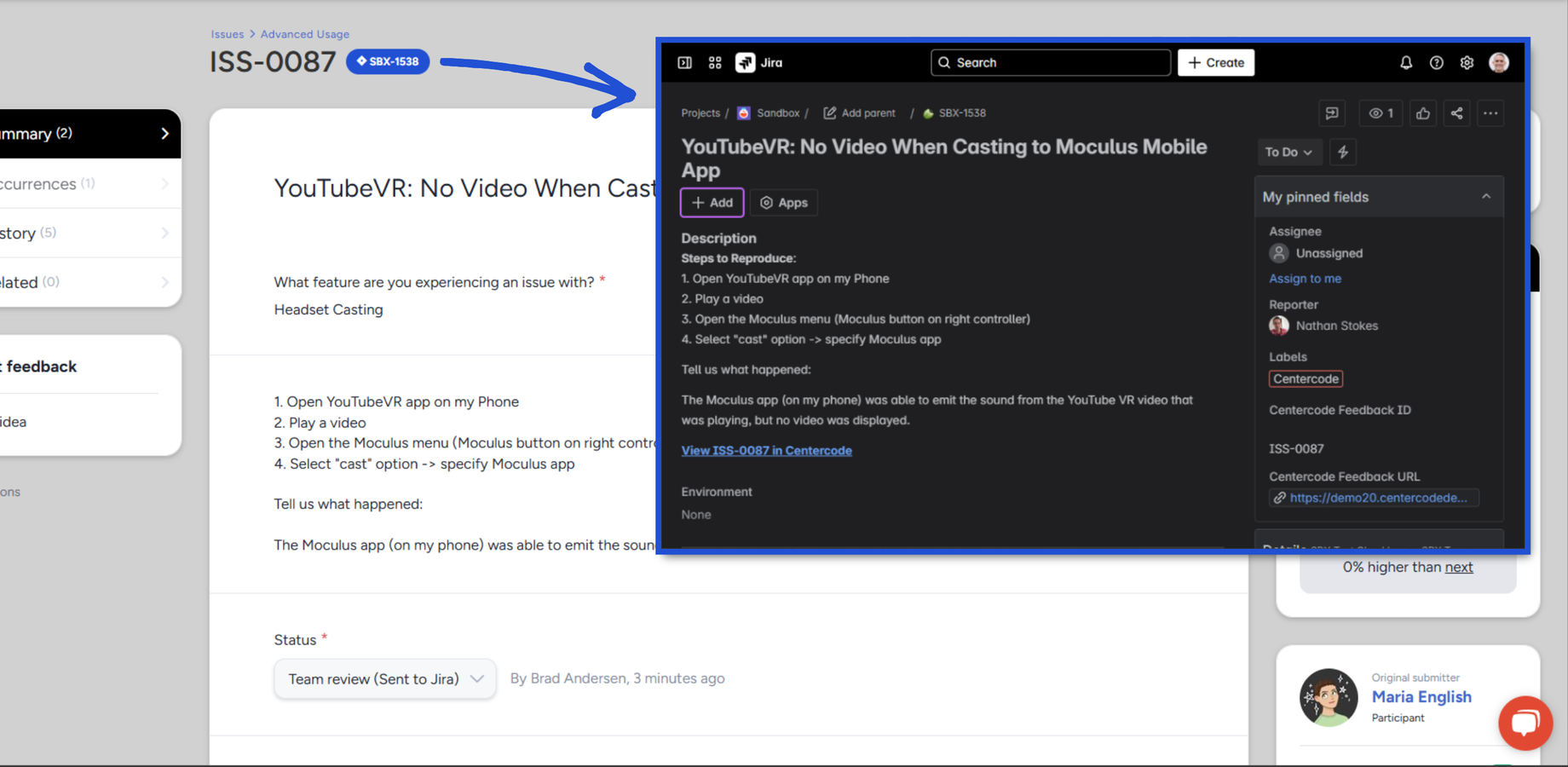1568x767 pixels.
Task: Select the History (5) tab
Action: [x=90, y=233]
